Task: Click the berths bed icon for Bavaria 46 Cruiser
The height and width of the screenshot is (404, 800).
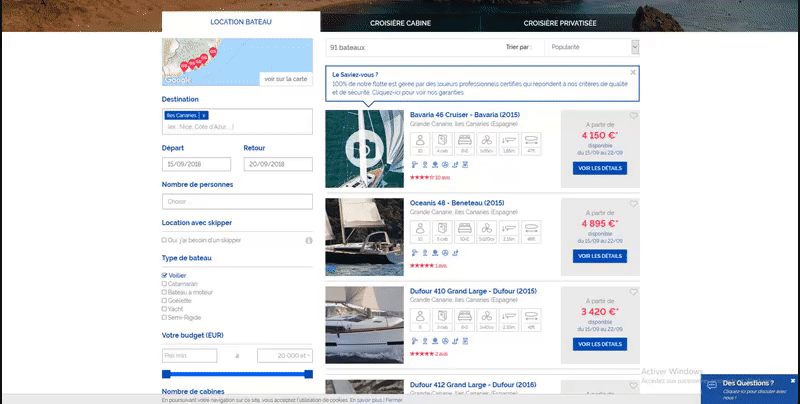Action: point(464,144)
